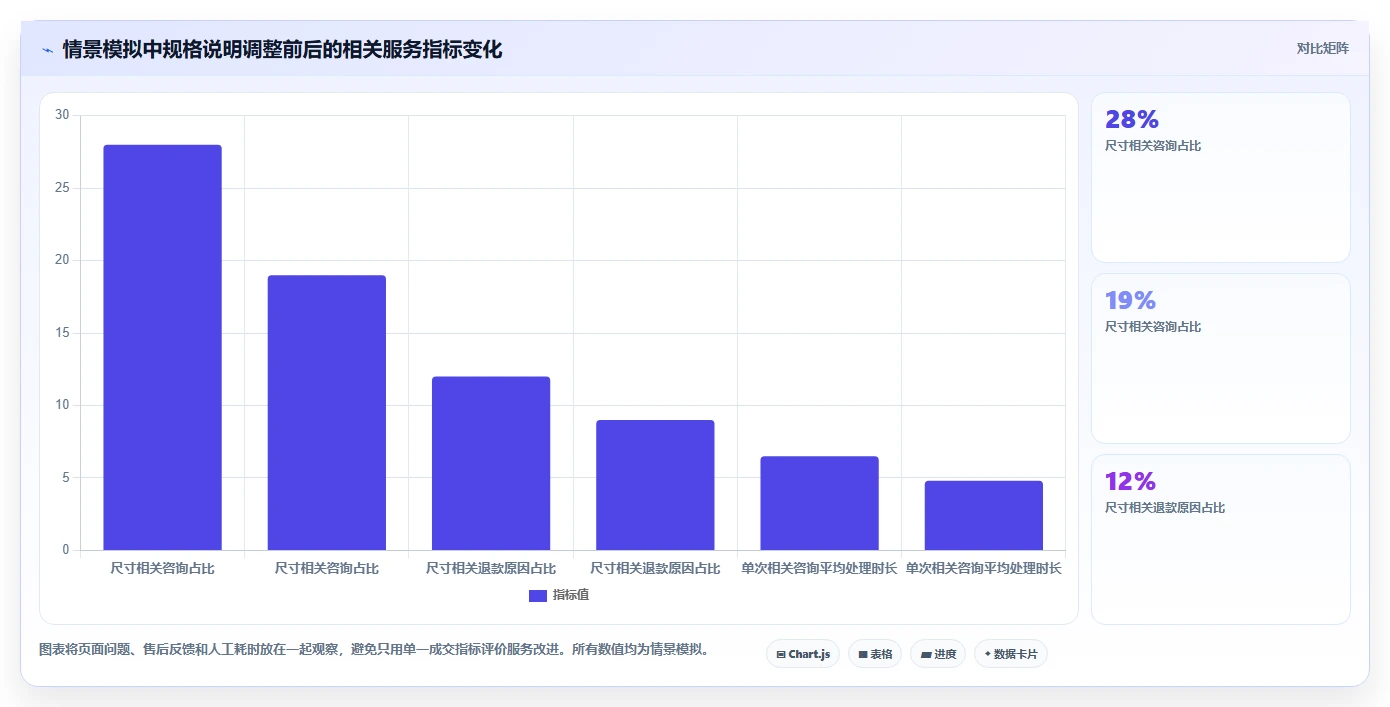Click y-axis tick label 15

point(62,333)
